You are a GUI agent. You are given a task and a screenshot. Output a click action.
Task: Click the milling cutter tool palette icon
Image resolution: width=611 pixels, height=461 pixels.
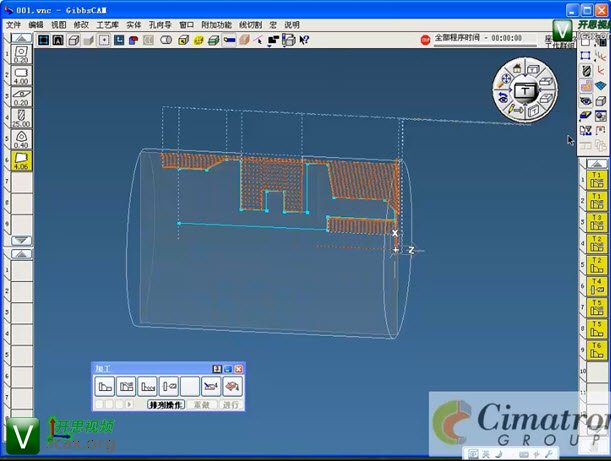[x=586, y=71]
